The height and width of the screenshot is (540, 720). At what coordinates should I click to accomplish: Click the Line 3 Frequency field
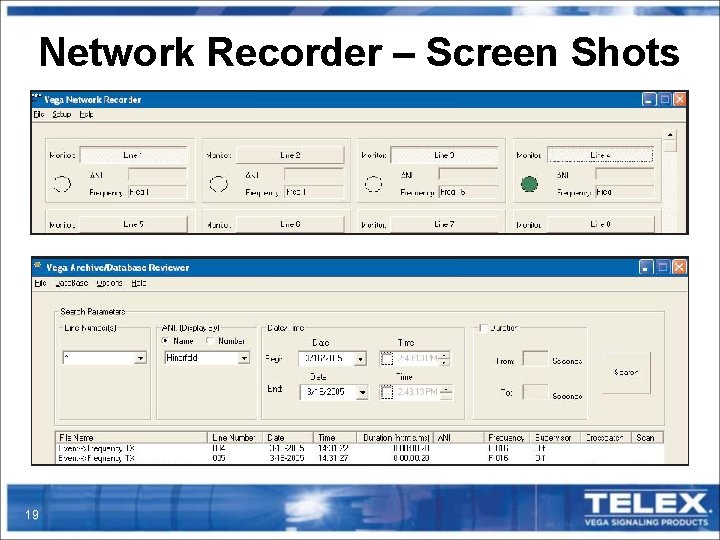click(468, 192)
